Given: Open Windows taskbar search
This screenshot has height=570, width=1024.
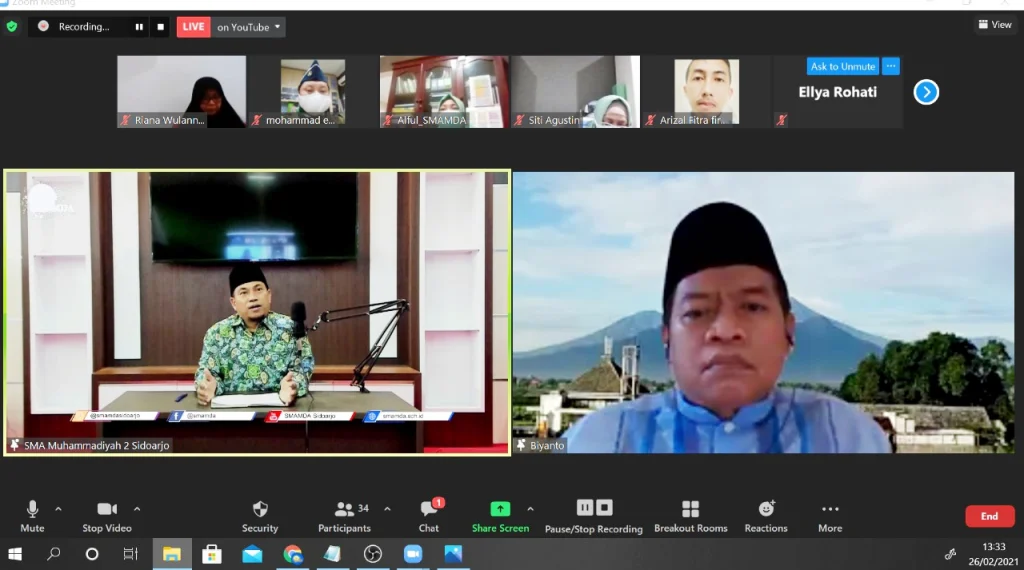Looking at the screenshot, I should pyautogui.click(x=54, y=554).
